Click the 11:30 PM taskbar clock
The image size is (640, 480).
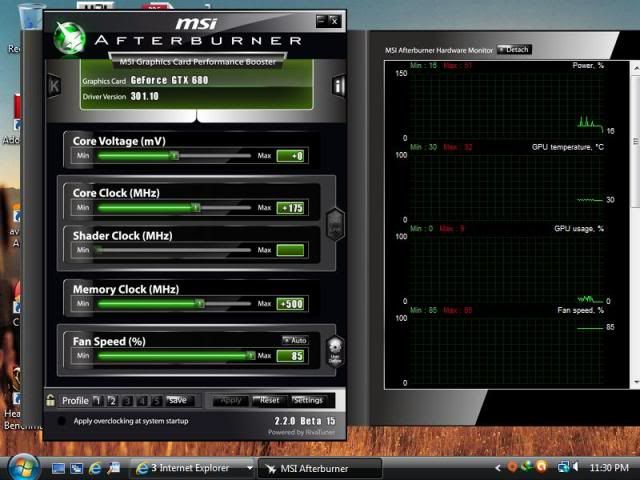[609, 468]
